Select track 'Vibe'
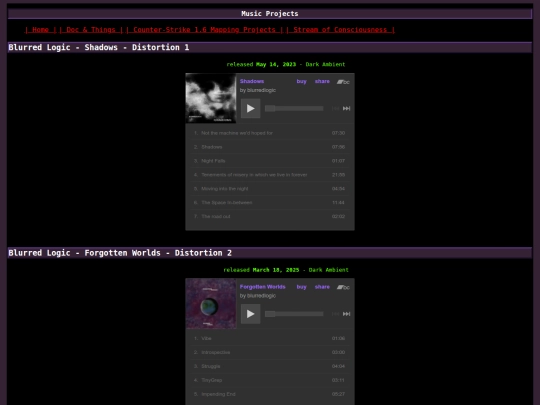Viewport: 540px width, 405px height. click(x=270, y=338)
